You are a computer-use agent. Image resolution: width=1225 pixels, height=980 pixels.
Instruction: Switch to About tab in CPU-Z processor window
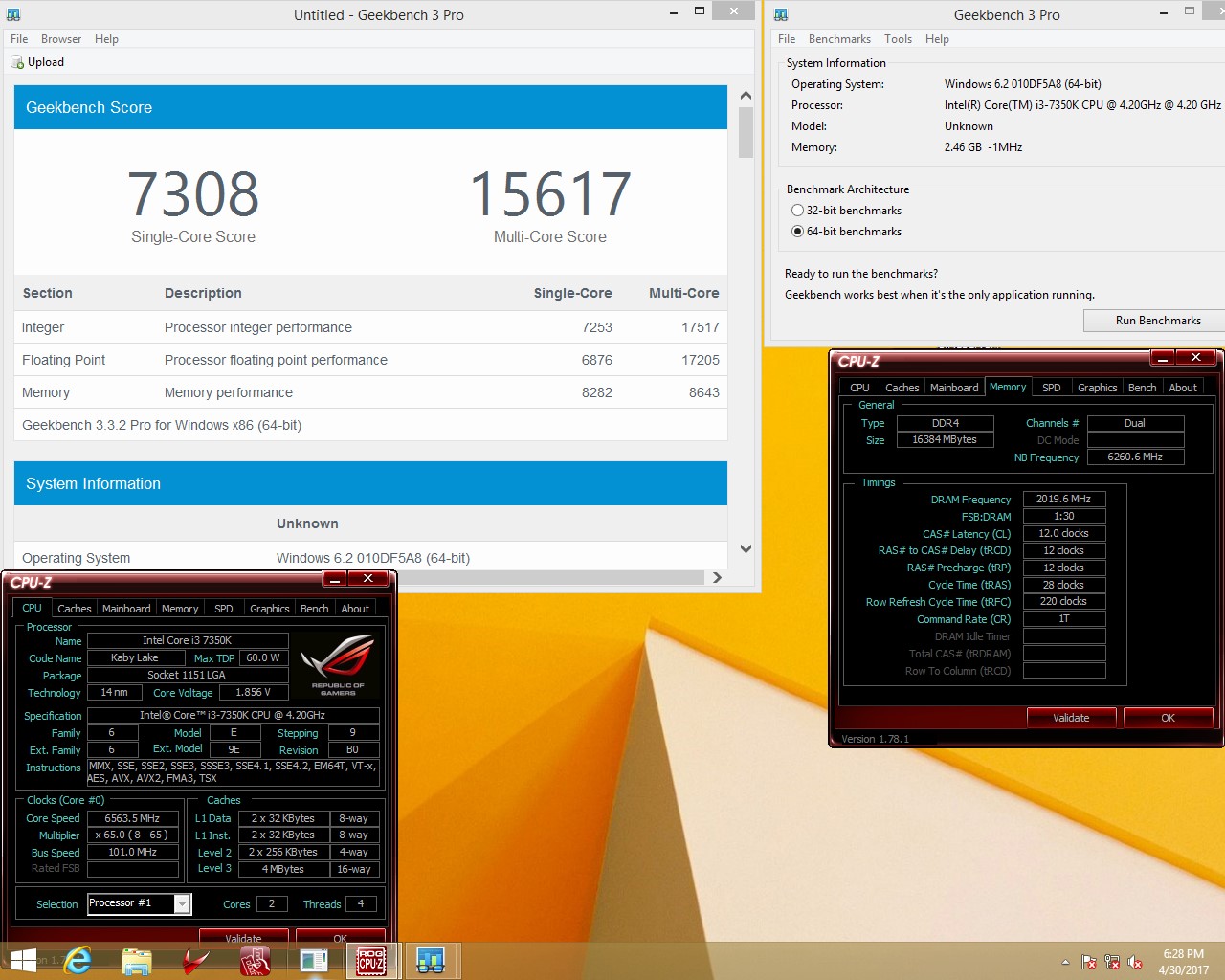pos(355,609)
